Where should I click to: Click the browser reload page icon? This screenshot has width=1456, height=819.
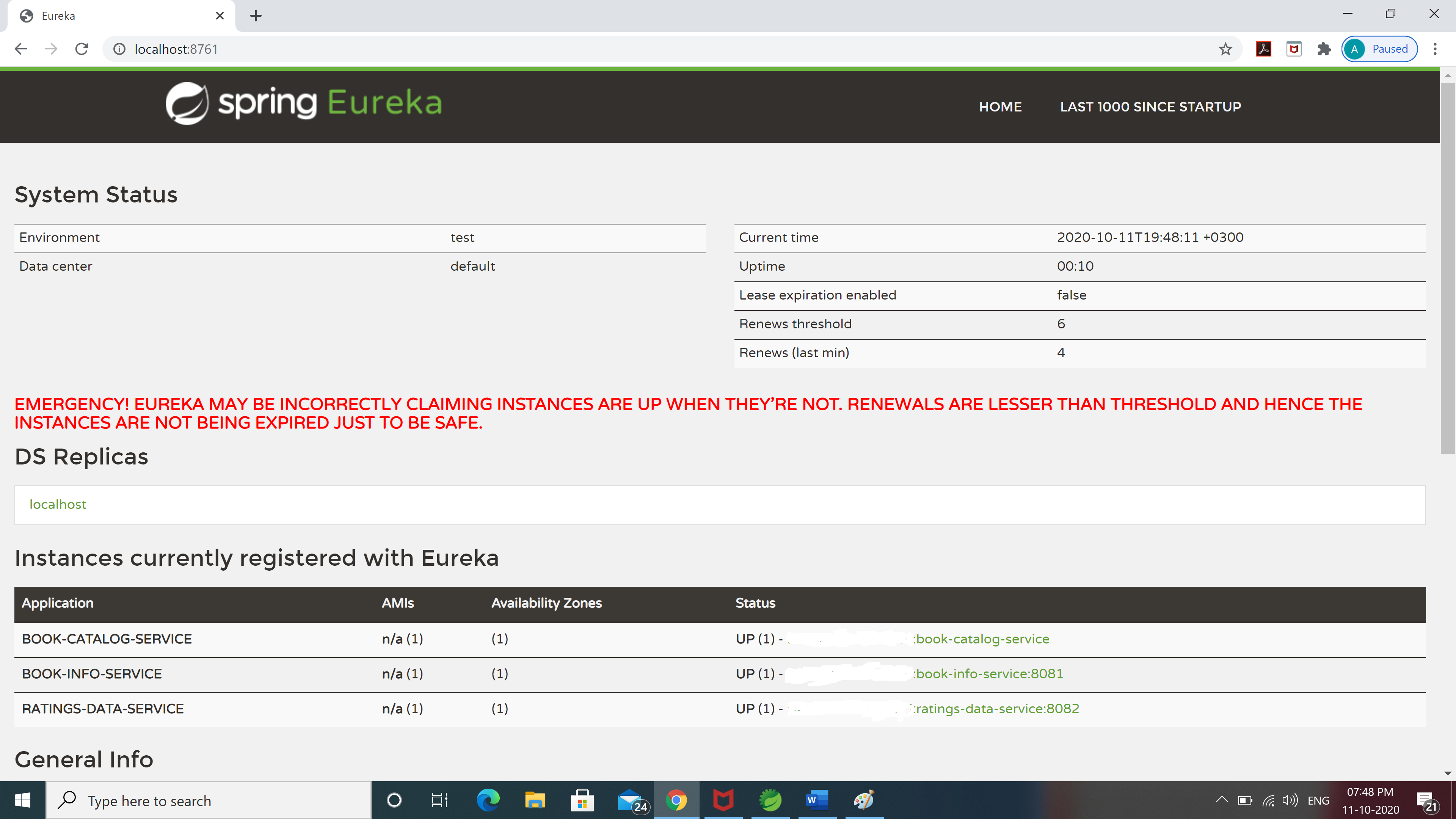(82, 49)
